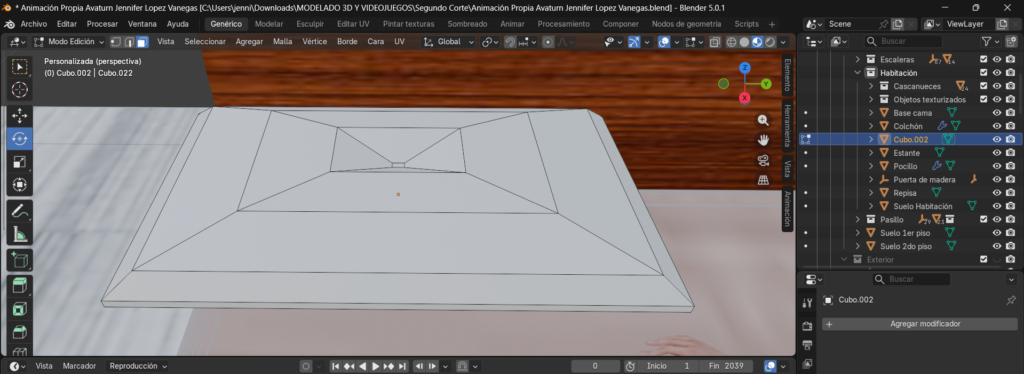Click the Z axis on navigation gizmo
The height and width of the screenshot is (374, 1024).
point(745,68)
